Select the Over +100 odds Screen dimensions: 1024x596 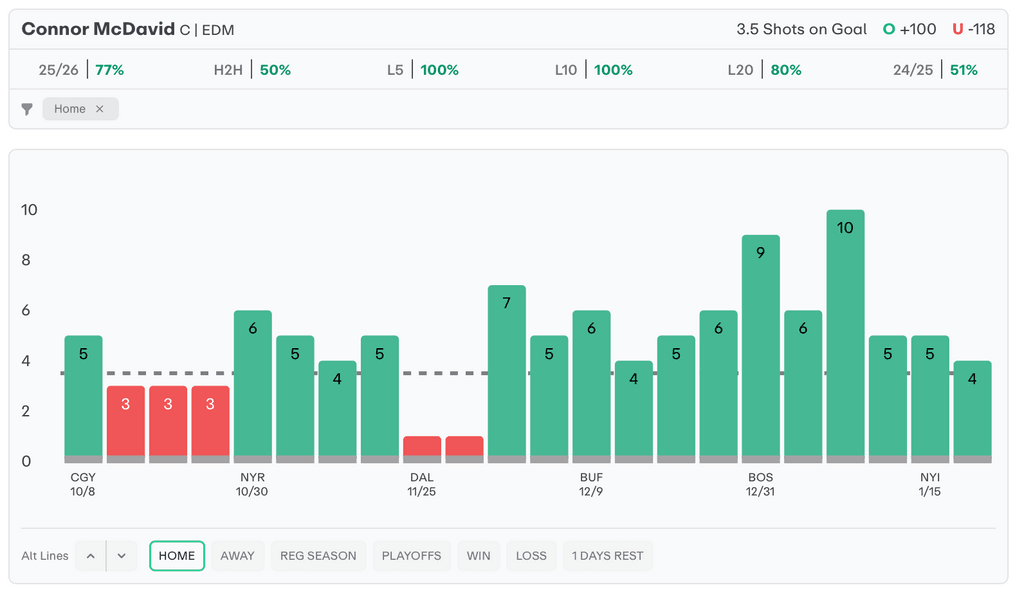point(909,29)
